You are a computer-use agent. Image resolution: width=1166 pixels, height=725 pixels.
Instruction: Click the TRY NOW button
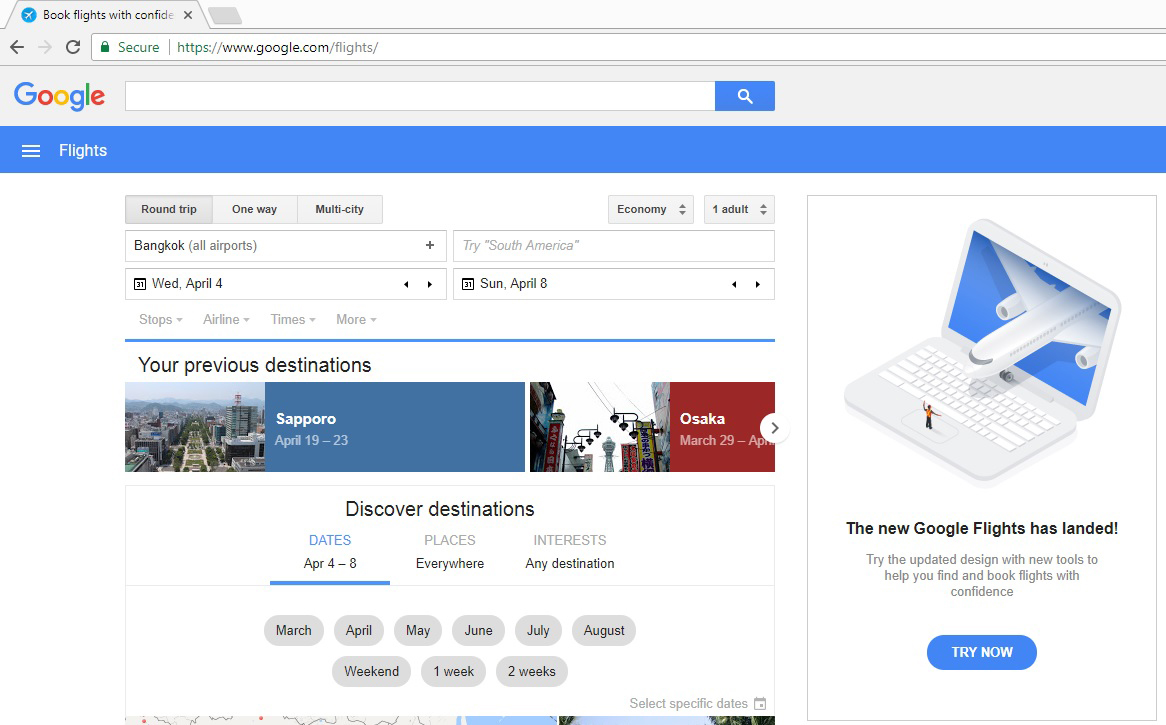(982, 652)
